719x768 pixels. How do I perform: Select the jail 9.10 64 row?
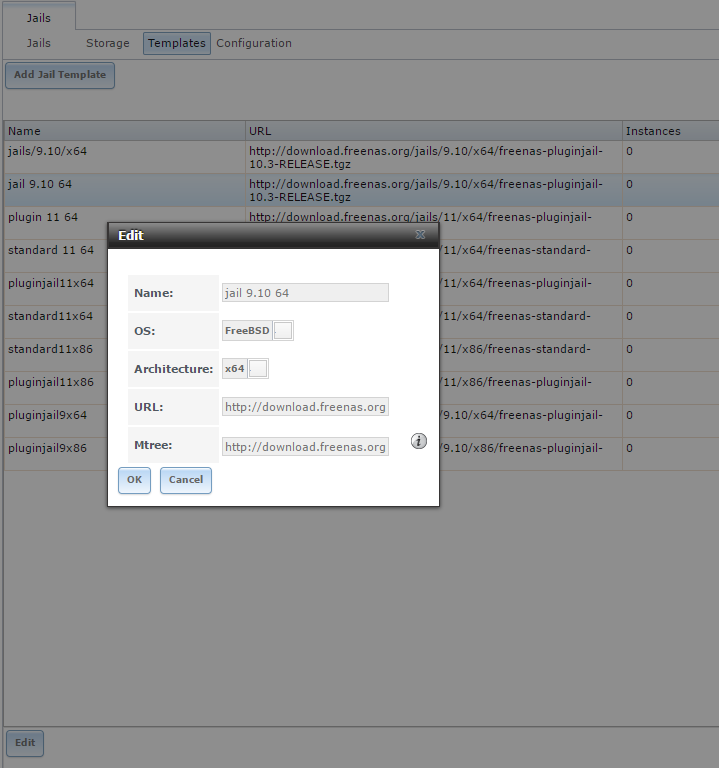[361, 190]
